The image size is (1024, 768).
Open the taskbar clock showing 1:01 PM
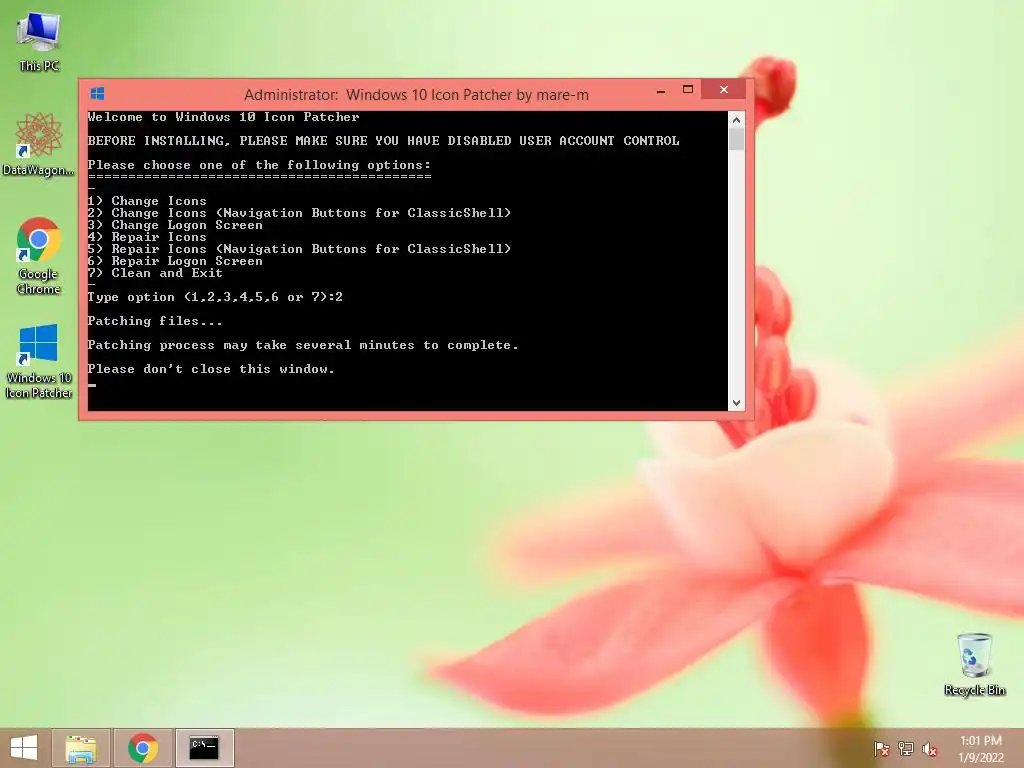(x=980, y=748)
